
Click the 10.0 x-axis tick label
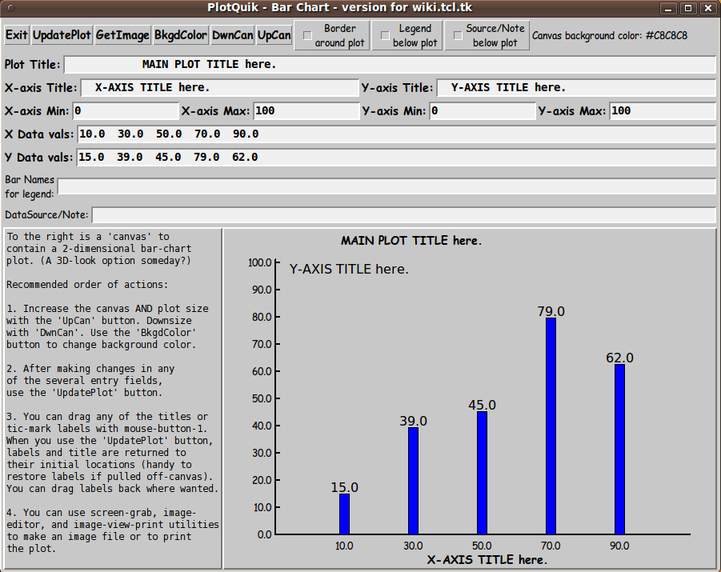pos(344,546)
